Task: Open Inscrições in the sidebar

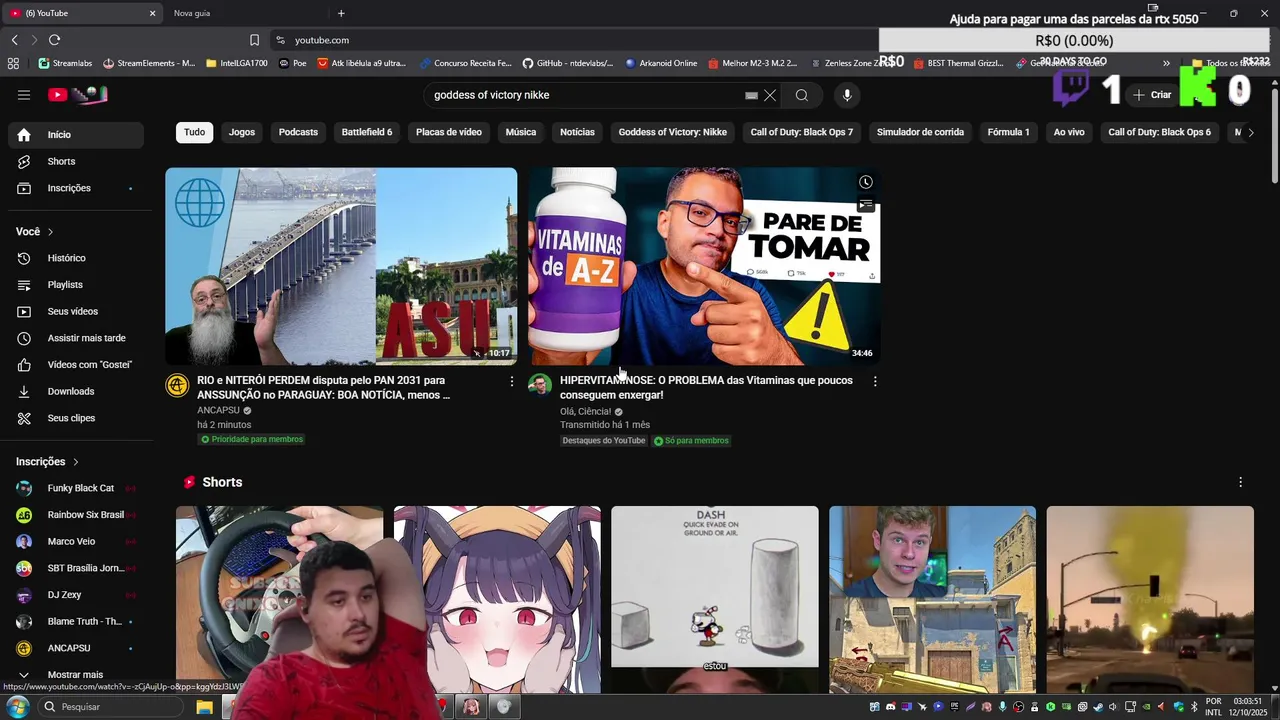Action: tap(76, 188)
